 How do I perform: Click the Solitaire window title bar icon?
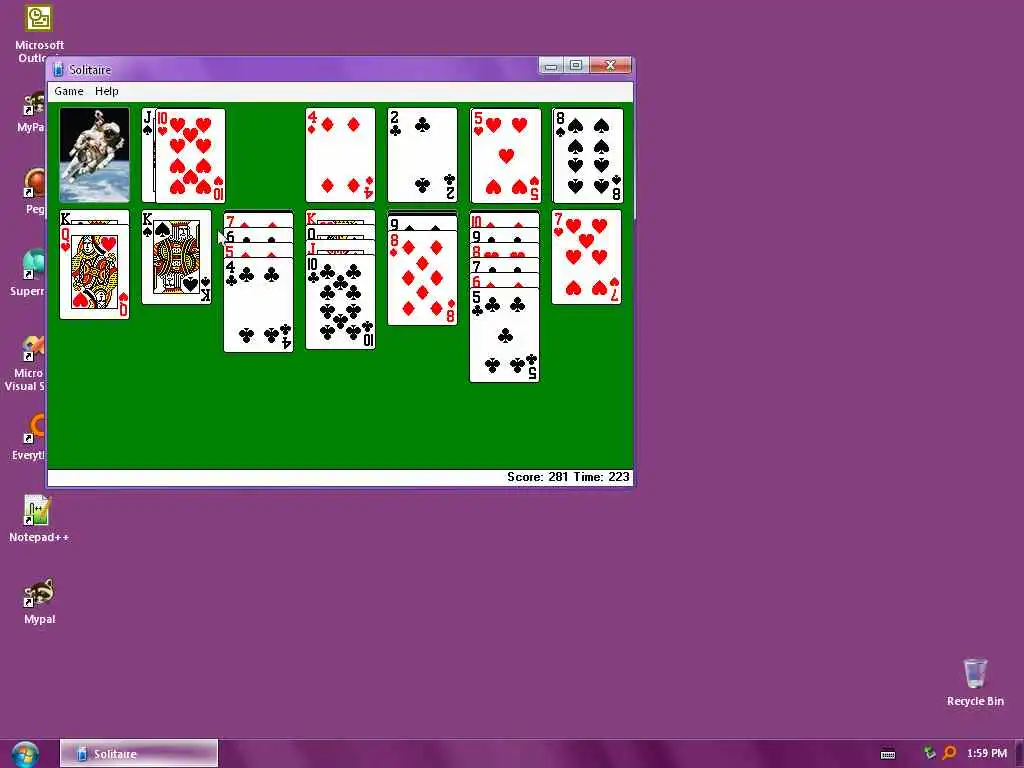tap(58, 69)
